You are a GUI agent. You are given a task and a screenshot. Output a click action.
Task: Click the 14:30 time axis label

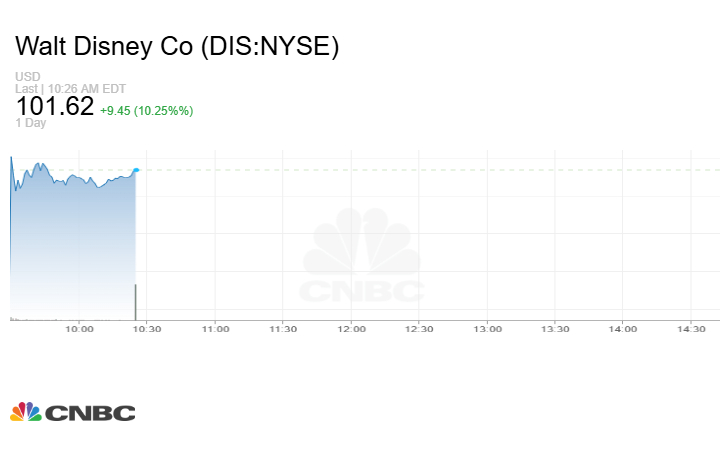click(x=691, y=329)
